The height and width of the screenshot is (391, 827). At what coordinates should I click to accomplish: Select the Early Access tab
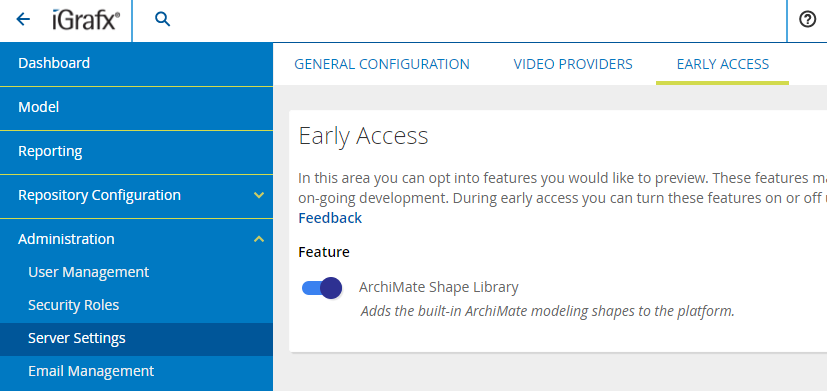coord(723,64)
